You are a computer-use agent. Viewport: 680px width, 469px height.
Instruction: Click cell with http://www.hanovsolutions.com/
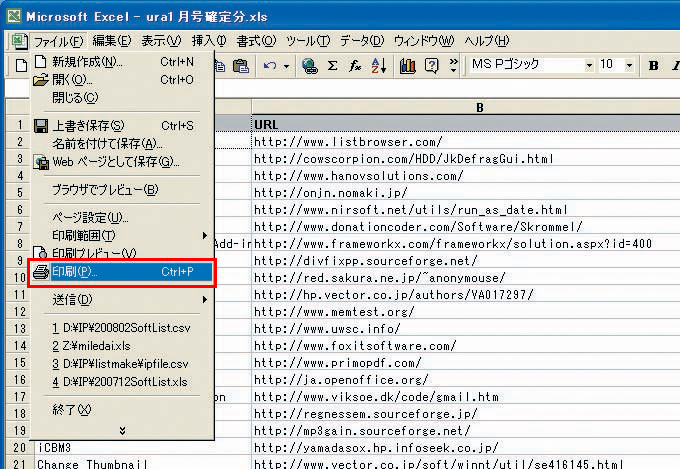tap(466, 176)
